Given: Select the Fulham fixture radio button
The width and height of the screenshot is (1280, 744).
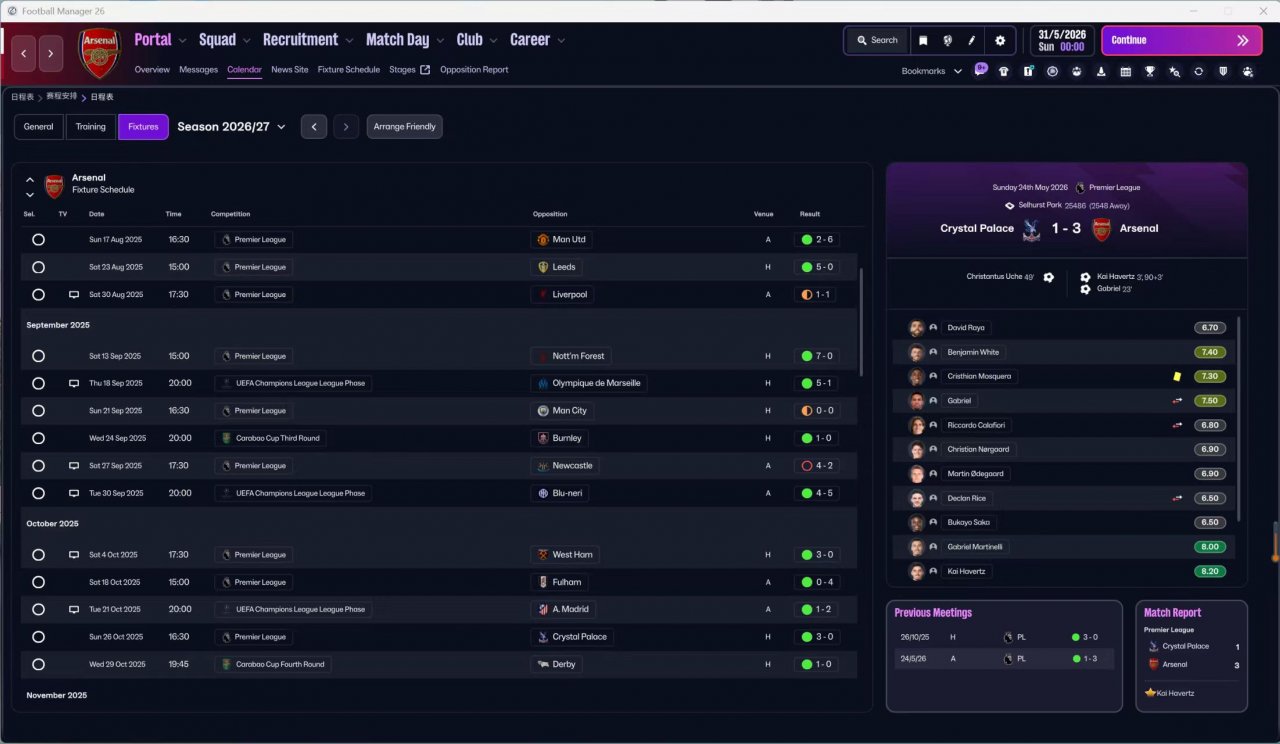Looking at the screenshot, I should tap(38, 582).
